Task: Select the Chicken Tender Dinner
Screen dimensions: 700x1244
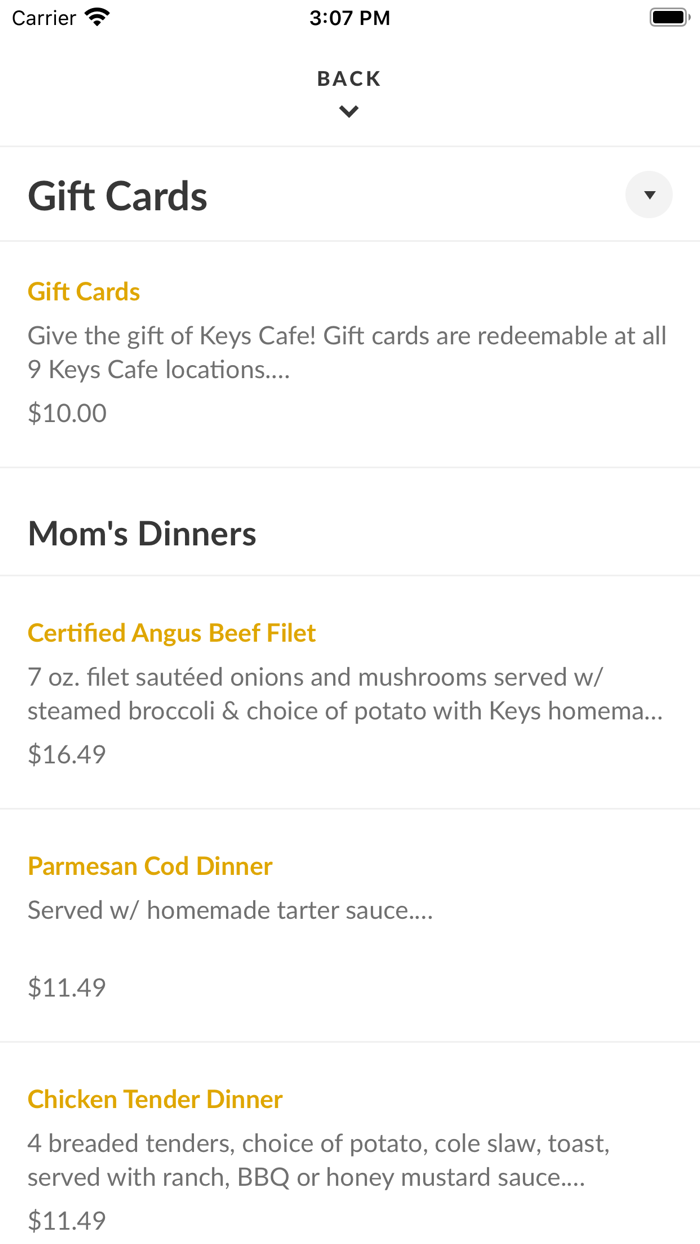Action: tap(155, 1099)
